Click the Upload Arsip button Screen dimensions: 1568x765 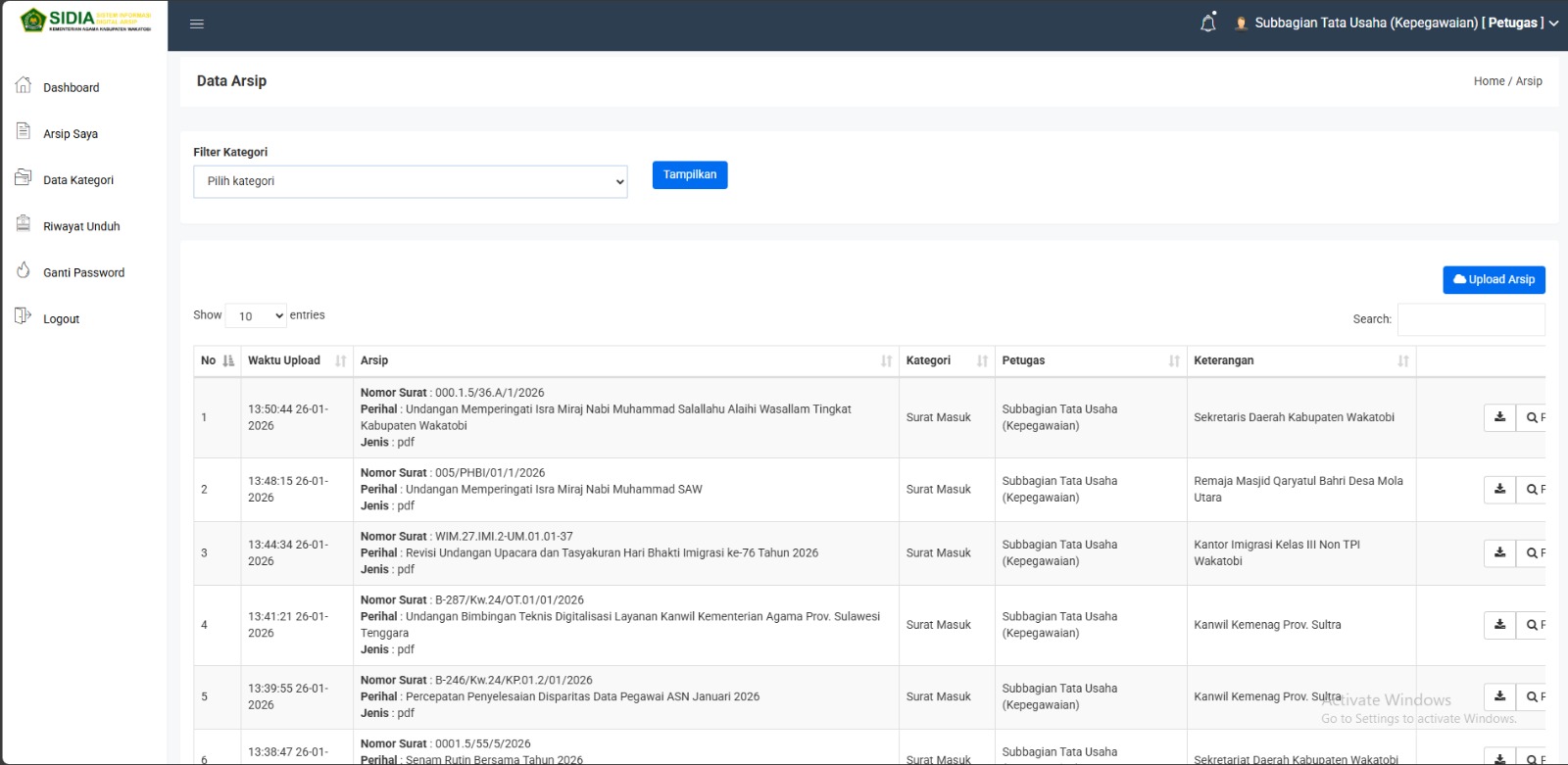click(x=1494, y=280)
